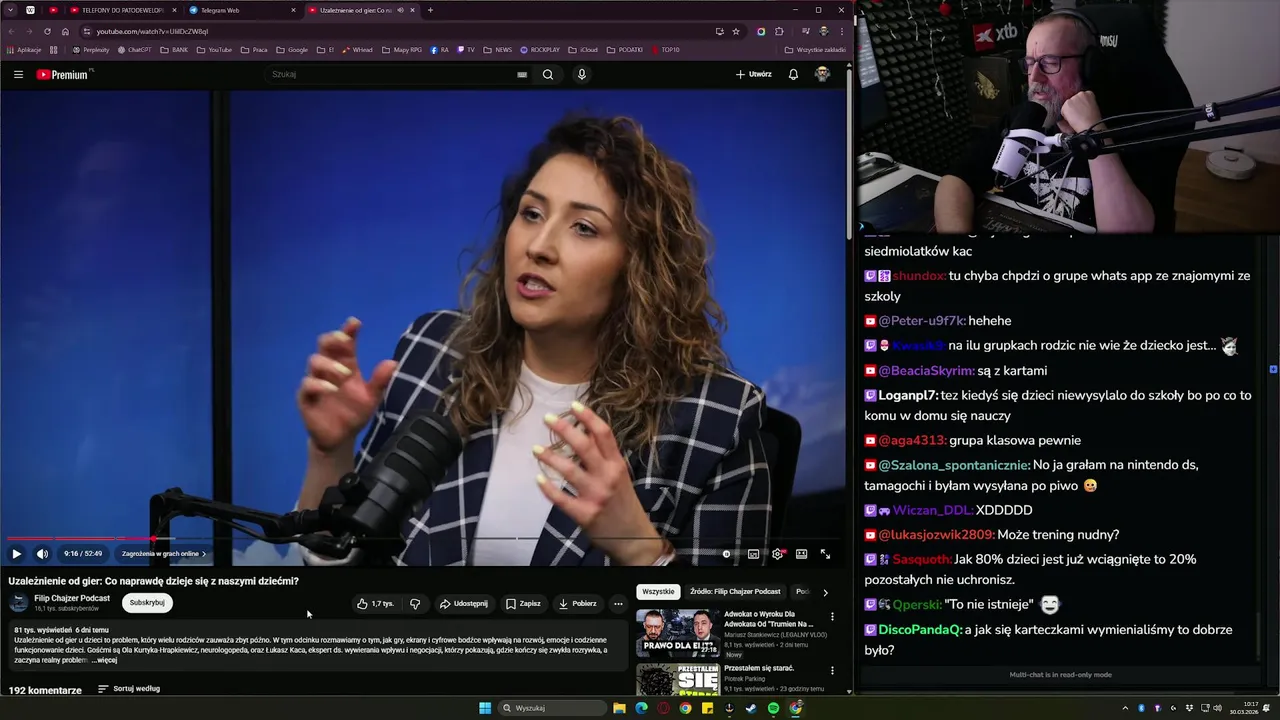
Task: Open the 'Utwórz' create menu
Action: (754, 74)
